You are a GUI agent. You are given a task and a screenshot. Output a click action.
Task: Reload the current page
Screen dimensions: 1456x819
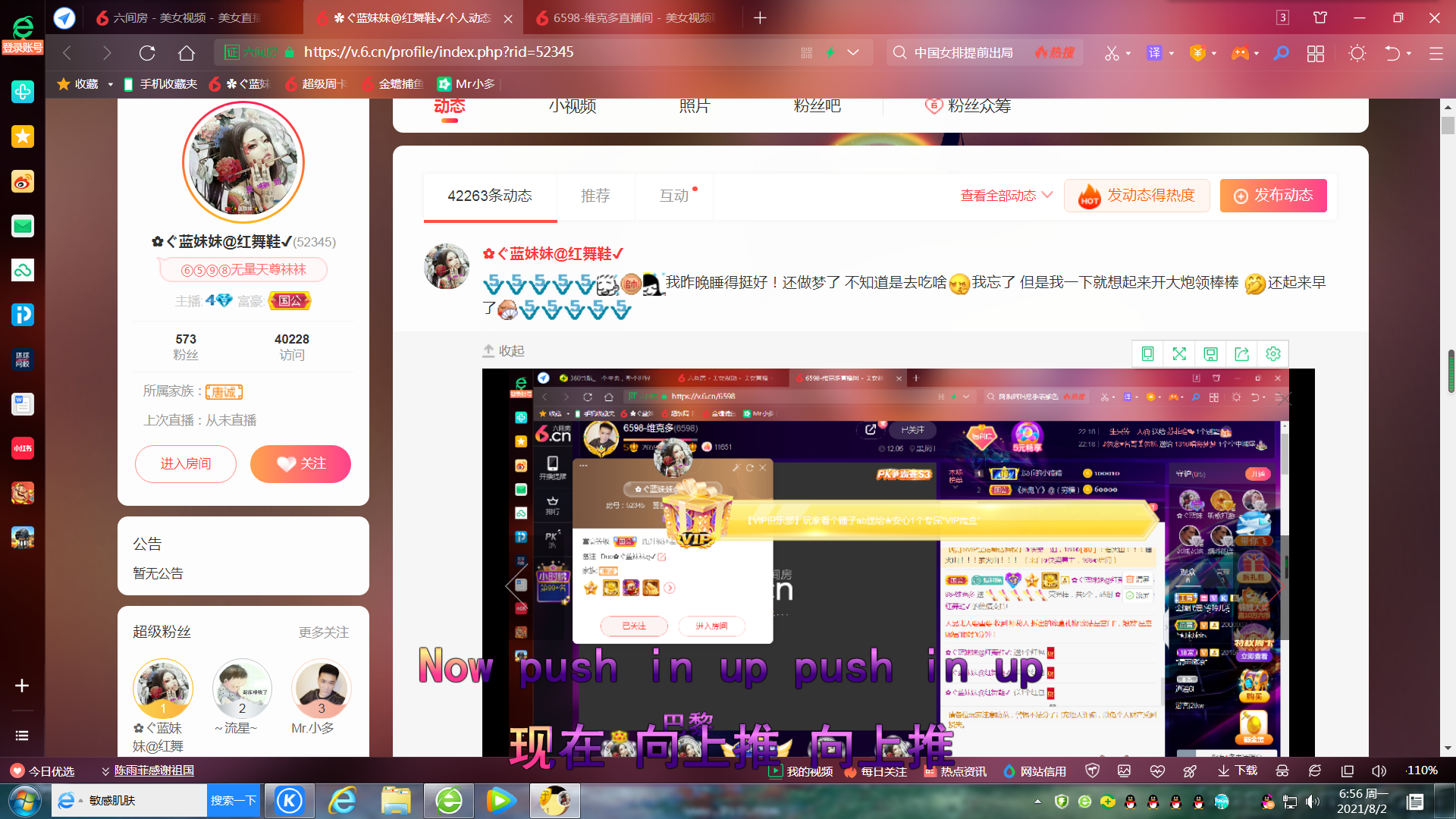point(147,52)
